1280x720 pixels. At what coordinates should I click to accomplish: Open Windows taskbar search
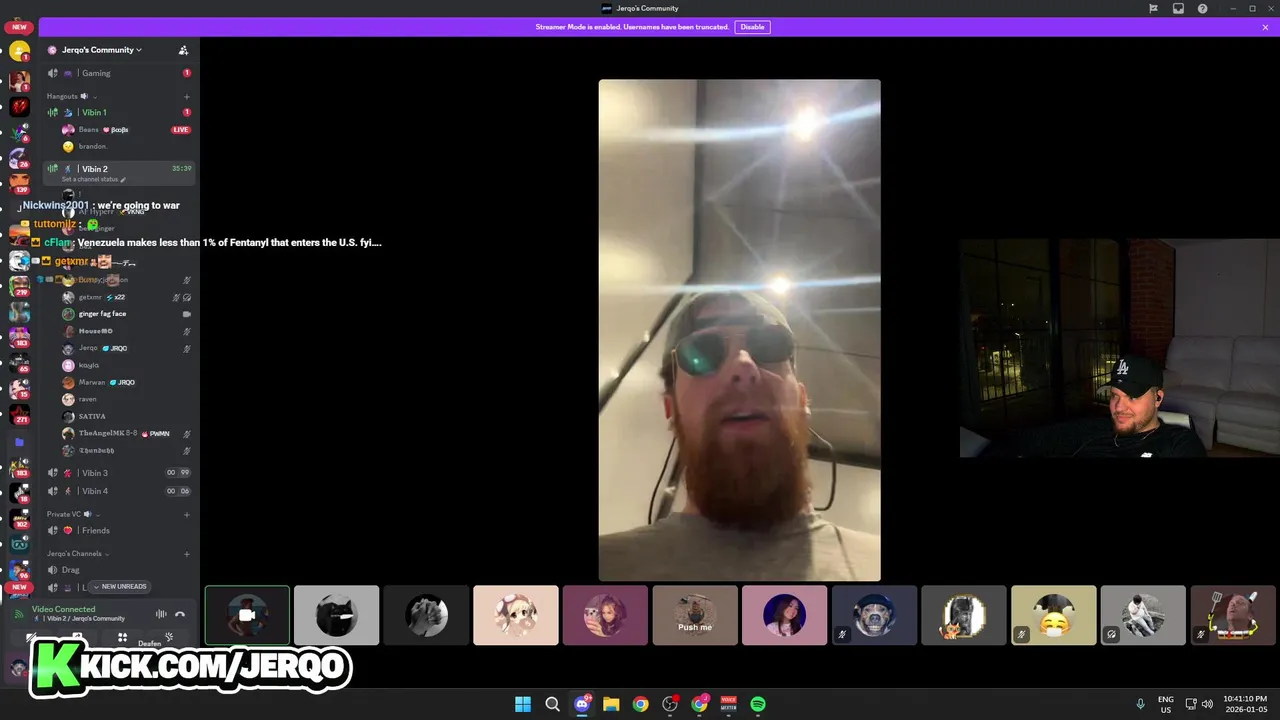[552, 704]
